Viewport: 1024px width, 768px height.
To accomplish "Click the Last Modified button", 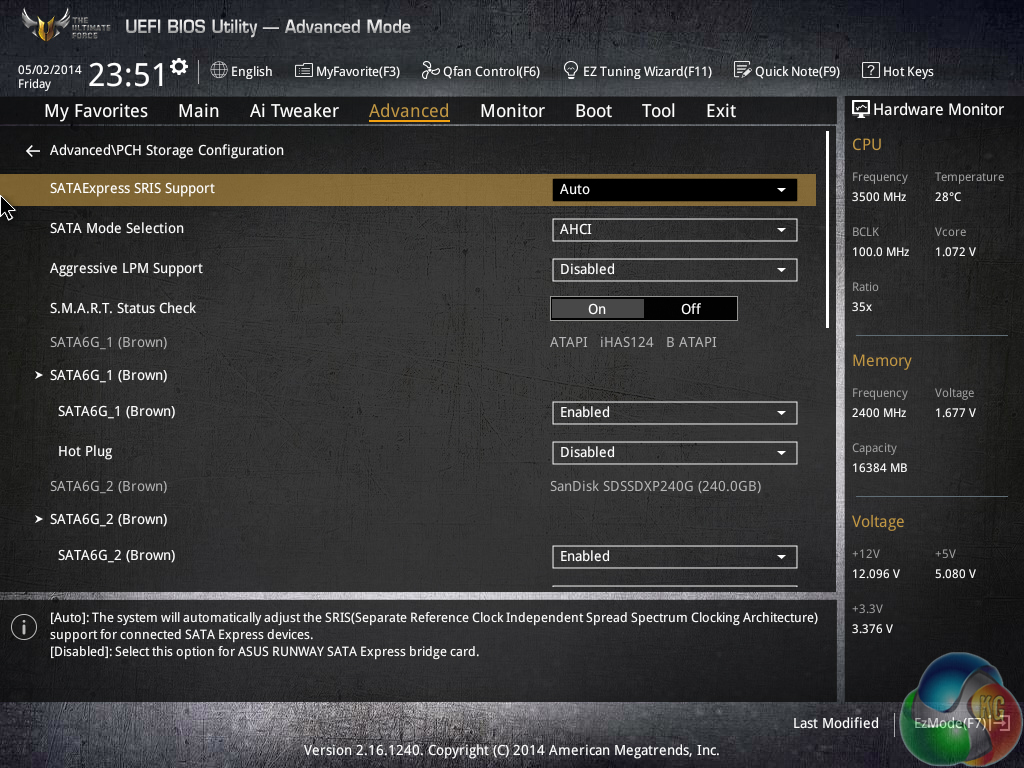I will [835, 723].
